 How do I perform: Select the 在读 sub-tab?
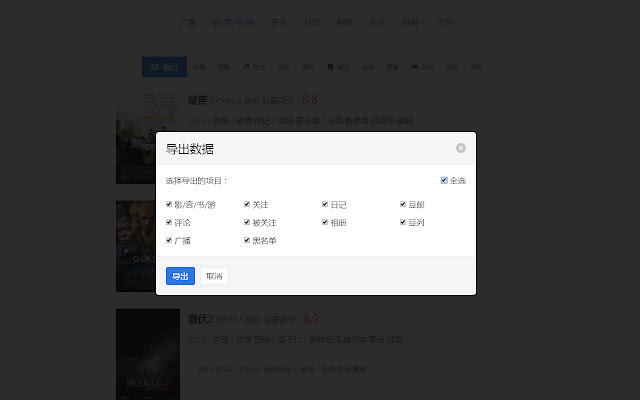(x=368, y=67)
